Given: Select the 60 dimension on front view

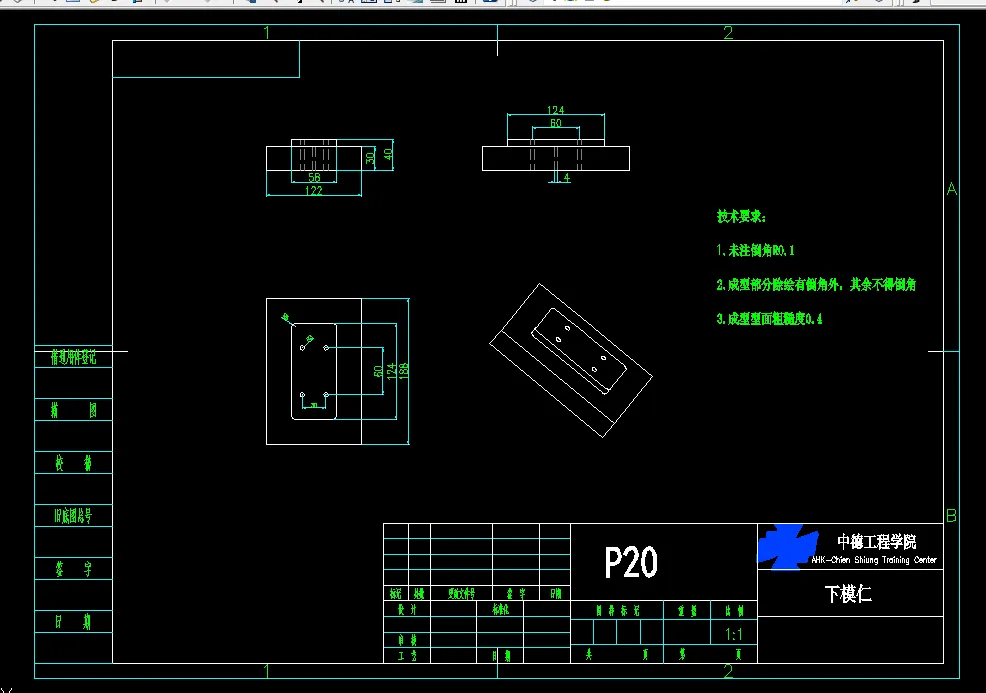Looking at the screenshot, I should click(556, 123).
